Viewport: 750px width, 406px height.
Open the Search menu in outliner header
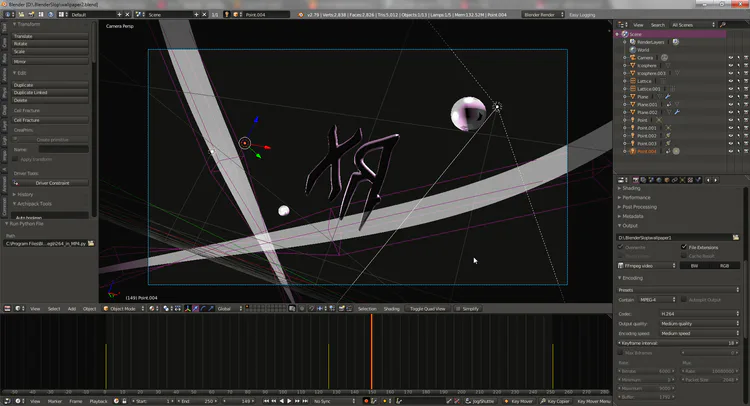658,25
